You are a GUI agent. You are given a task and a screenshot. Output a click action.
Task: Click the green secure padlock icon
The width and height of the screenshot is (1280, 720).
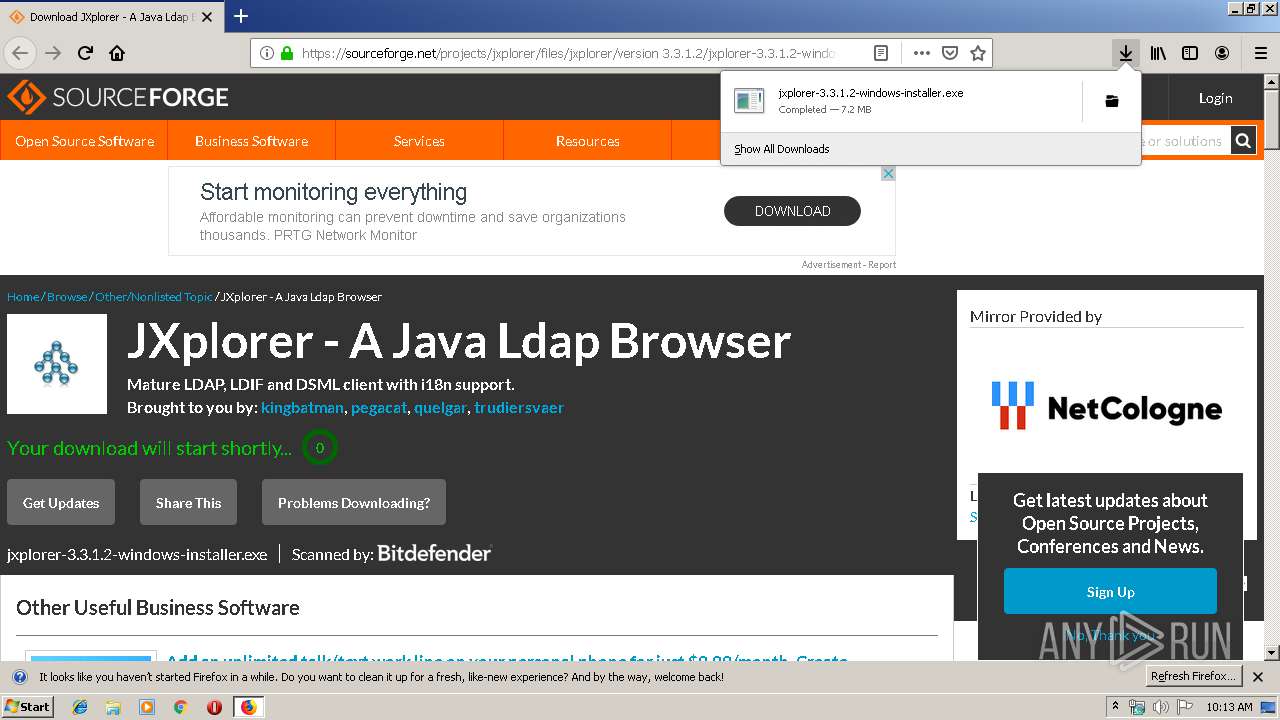[x=287, y=53]
